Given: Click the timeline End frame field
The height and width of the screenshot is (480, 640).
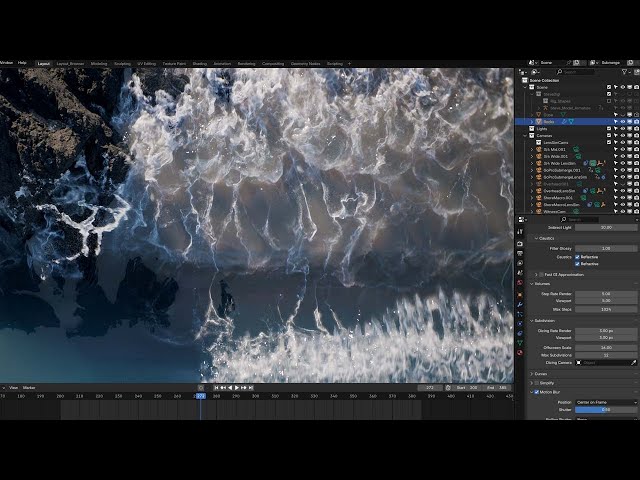Looking at the screenshot, I should click(497, 388).
